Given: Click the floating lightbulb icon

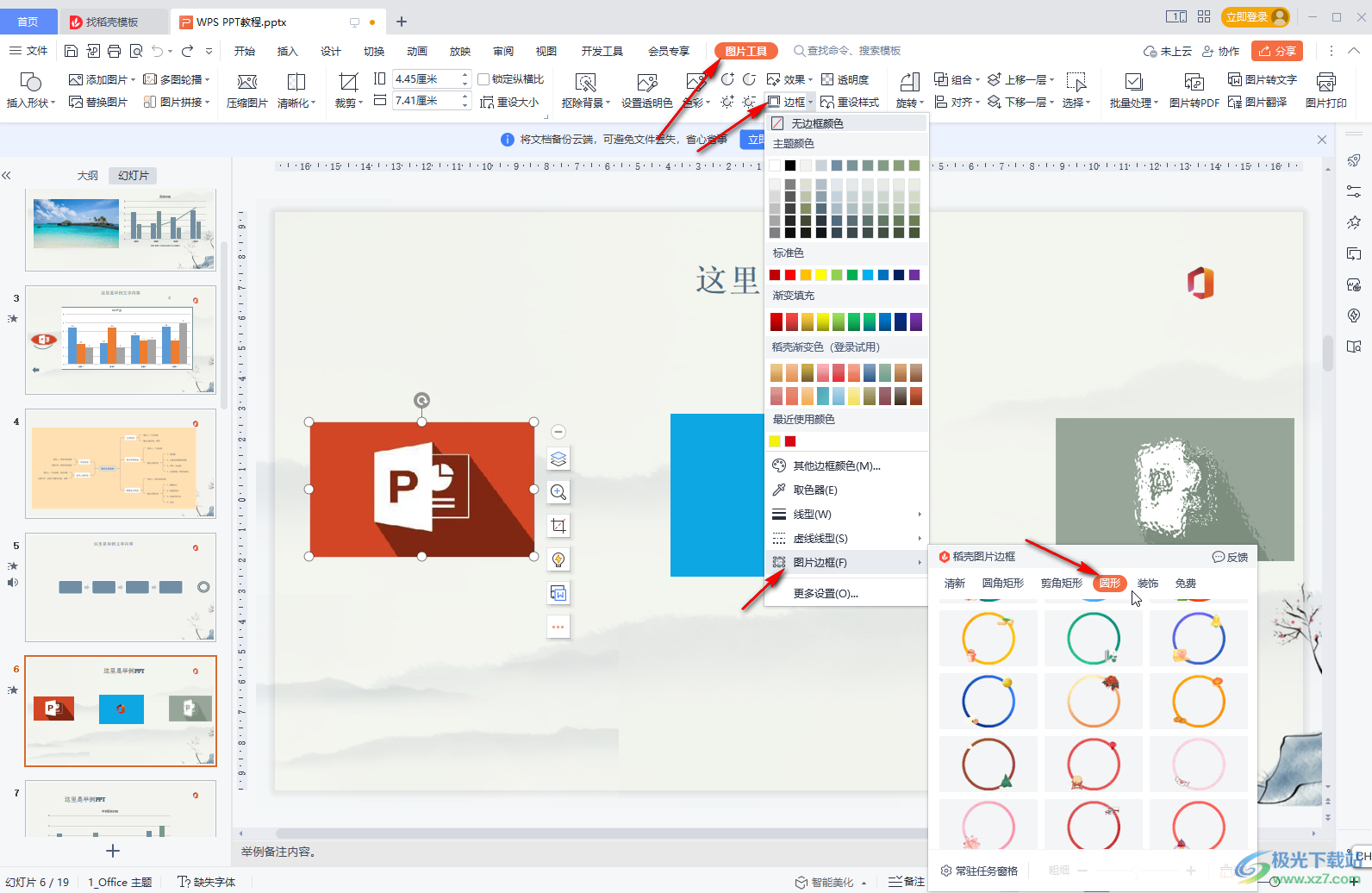Looking at the screenshot, I should pyautogui.click(x=558, y=559).
